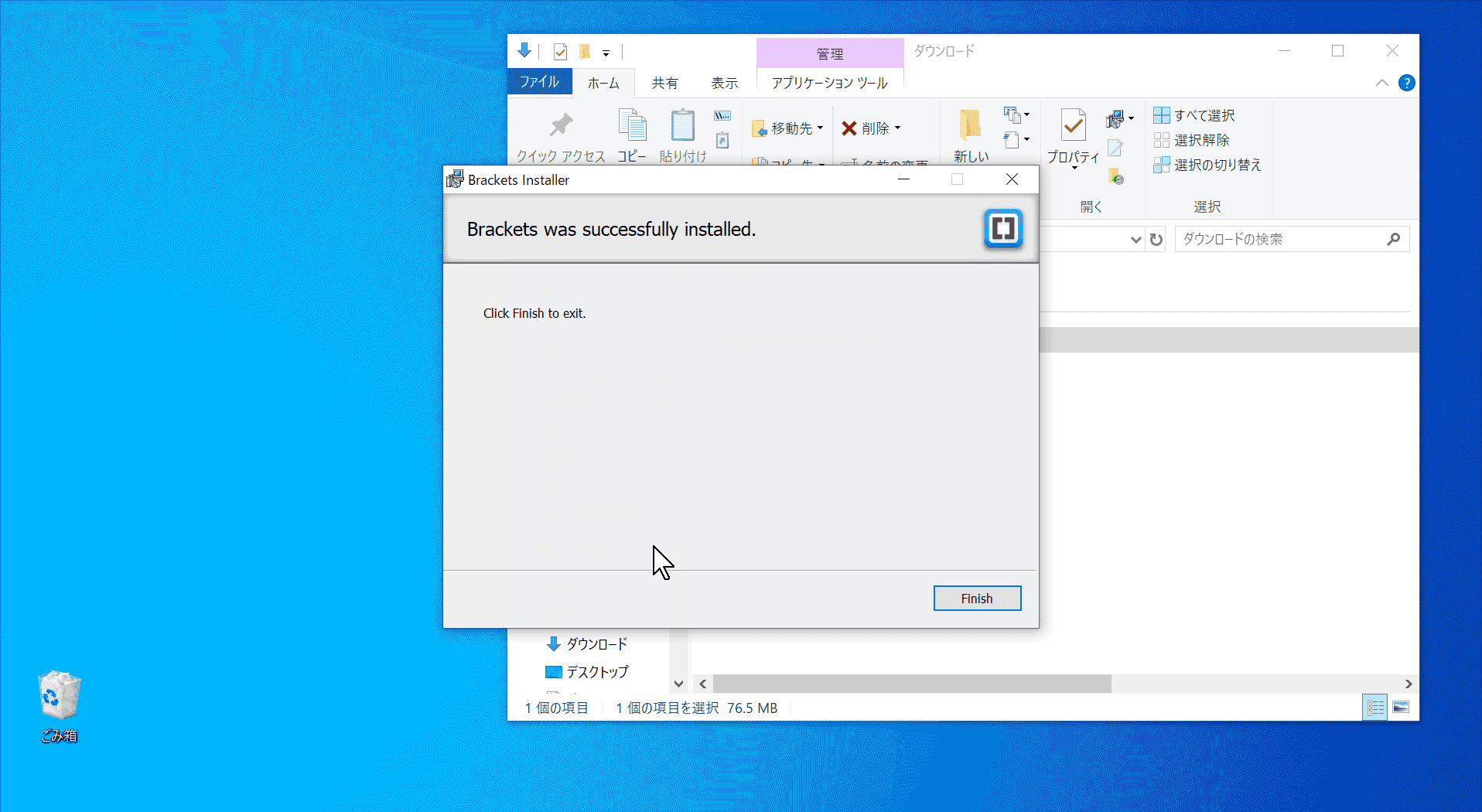Switch to the ホーム ribbon tab
Screen dimensions: 1482x812
[603, 83]
